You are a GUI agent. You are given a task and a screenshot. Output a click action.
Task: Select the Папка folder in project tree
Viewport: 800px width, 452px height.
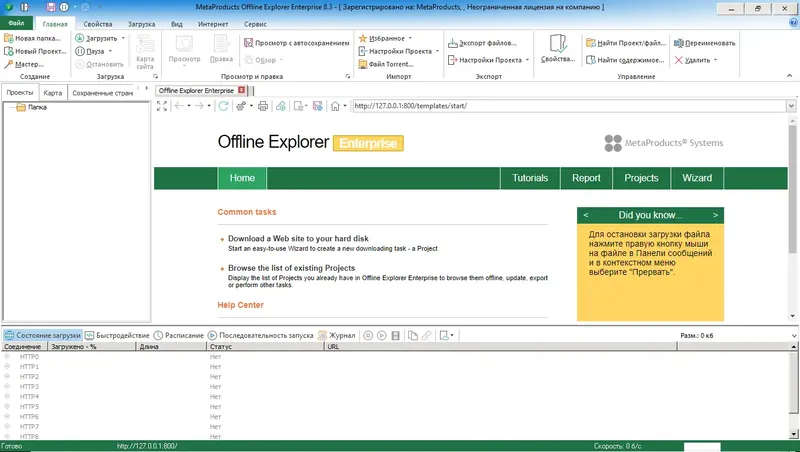pos(32,107)
